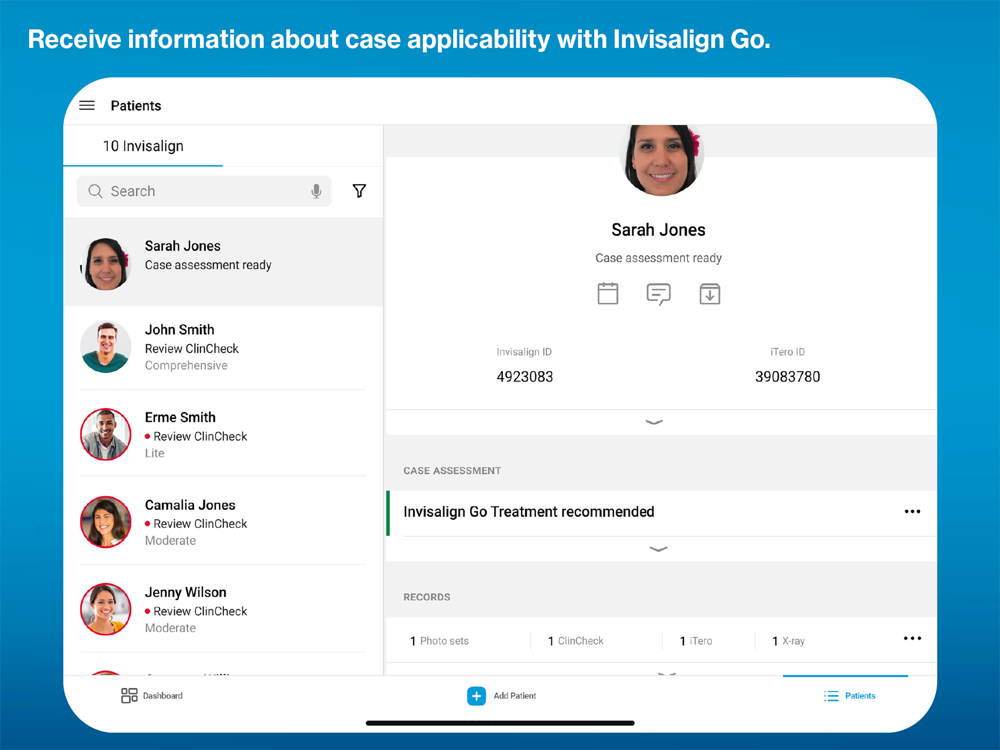Click 'Comprehensive' label under John Smith
Viewport: 1000px width, 750px height.
(x=186, y=365)
